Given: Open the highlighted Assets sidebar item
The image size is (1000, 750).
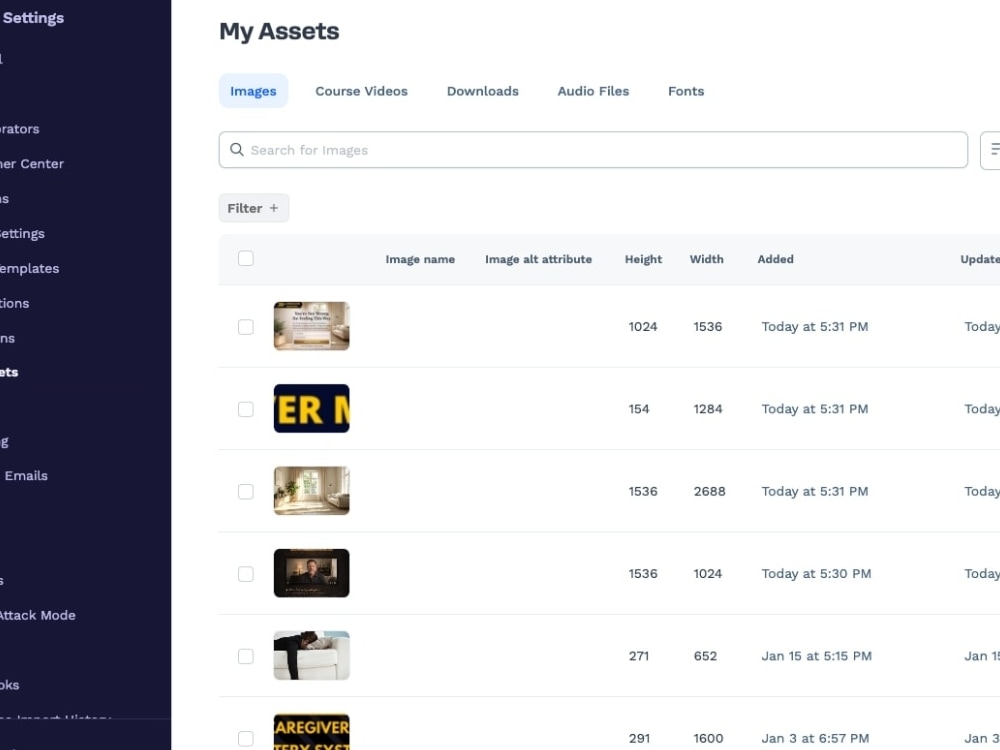Looking at the screenshot, I should (x=9, y=372).
